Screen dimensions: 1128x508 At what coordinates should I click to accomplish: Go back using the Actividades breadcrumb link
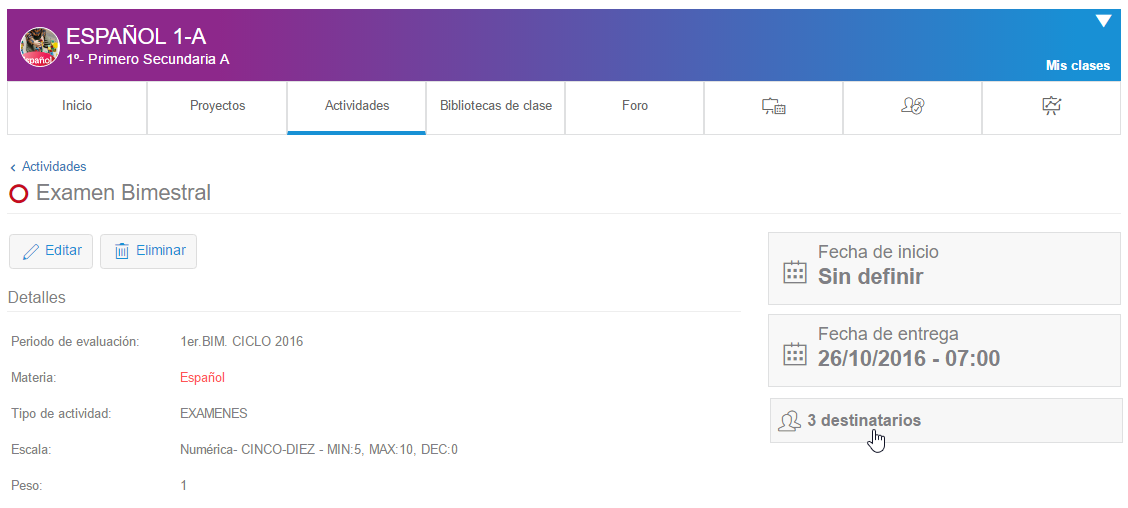[x=54, y=167]
